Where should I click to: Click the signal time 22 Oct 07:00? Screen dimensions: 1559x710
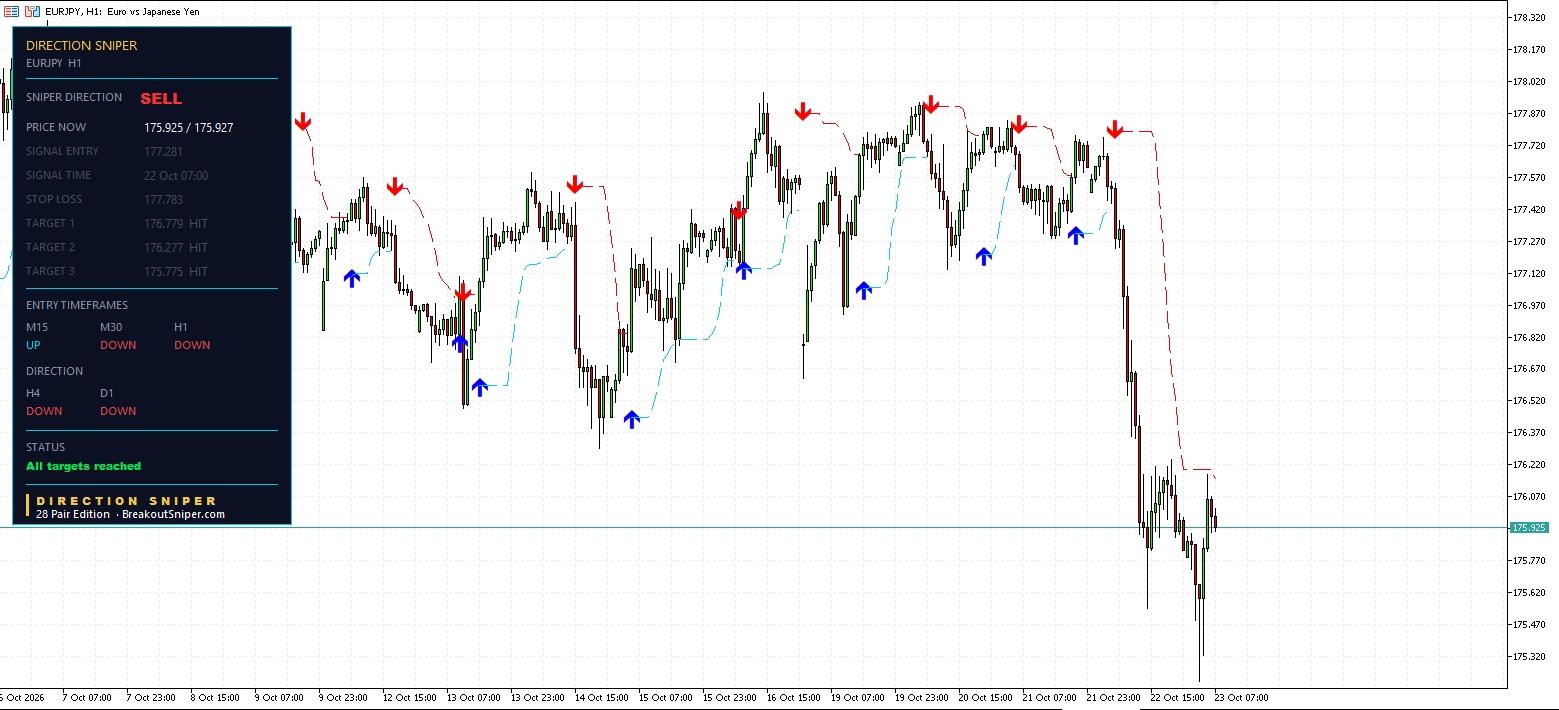pos(176,176)
